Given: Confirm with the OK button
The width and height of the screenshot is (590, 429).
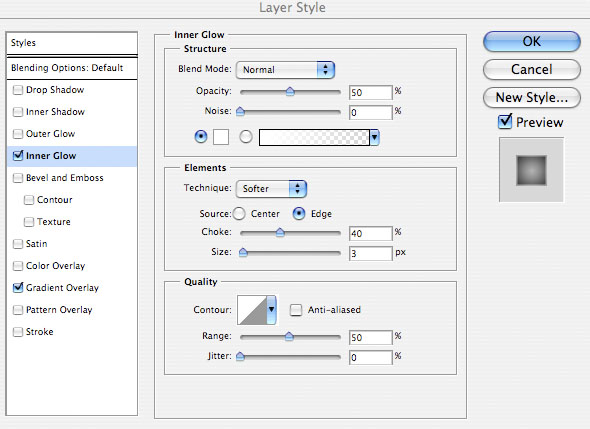Looking at the screenshot, I should (x=532, y=41).
